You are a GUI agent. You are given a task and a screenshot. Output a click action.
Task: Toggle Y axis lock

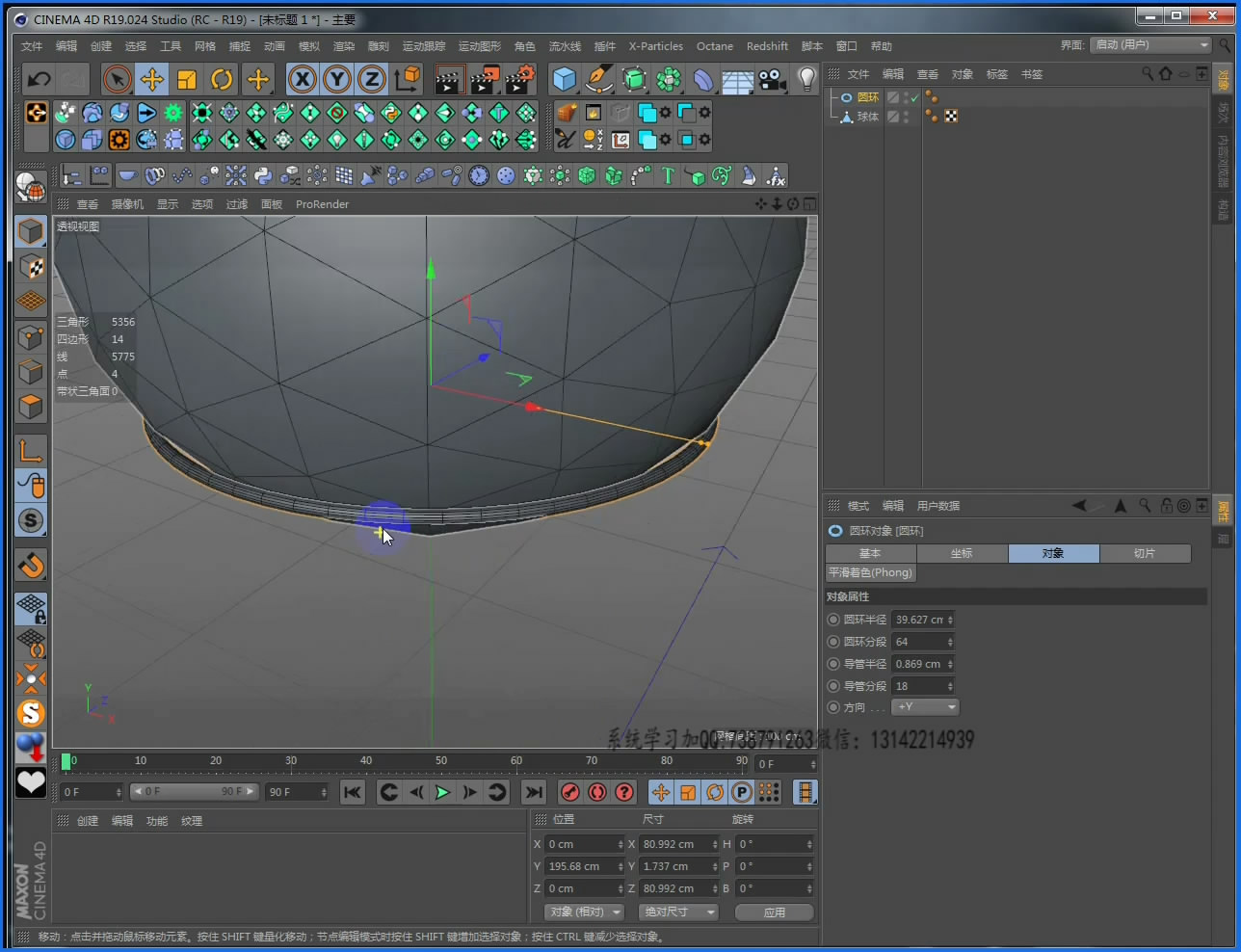click(337, 79)
